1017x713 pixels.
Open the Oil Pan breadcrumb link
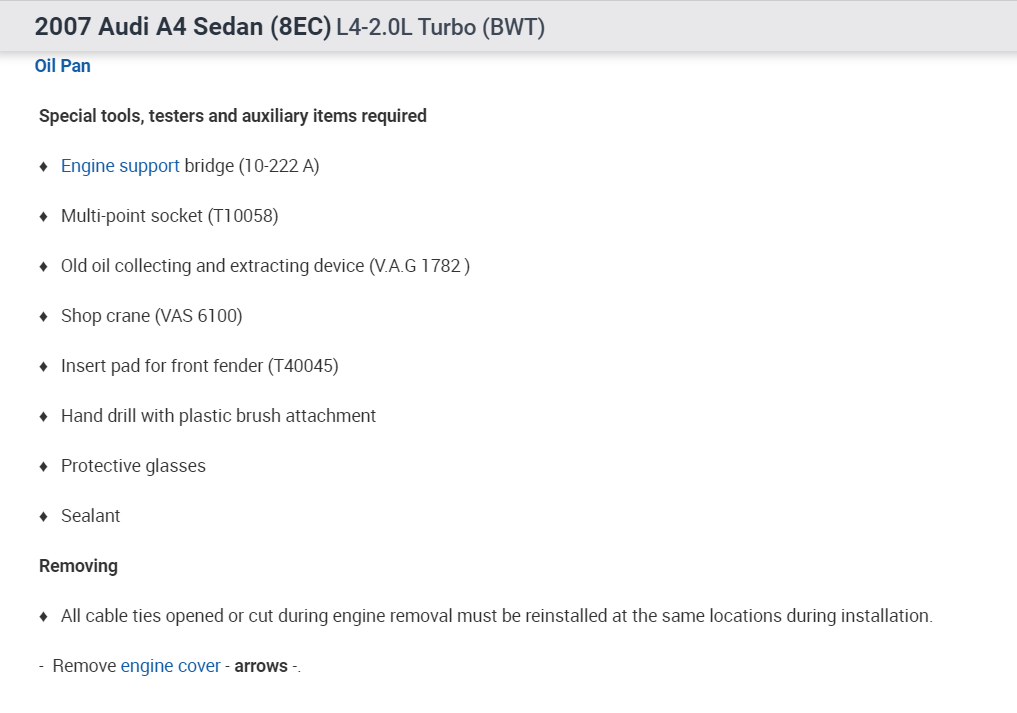[62, 66]
